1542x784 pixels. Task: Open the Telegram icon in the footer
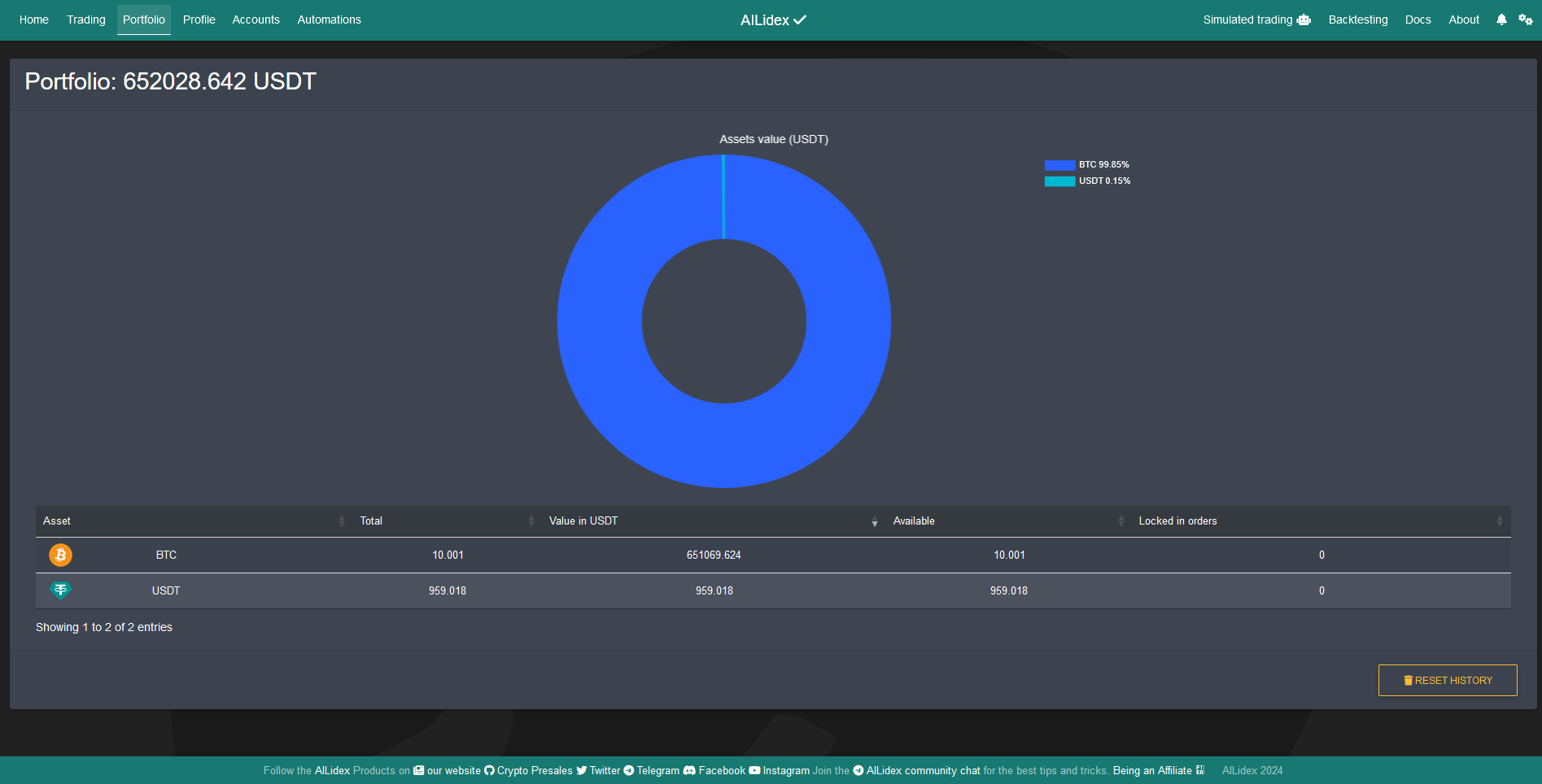tap(628, 770)
